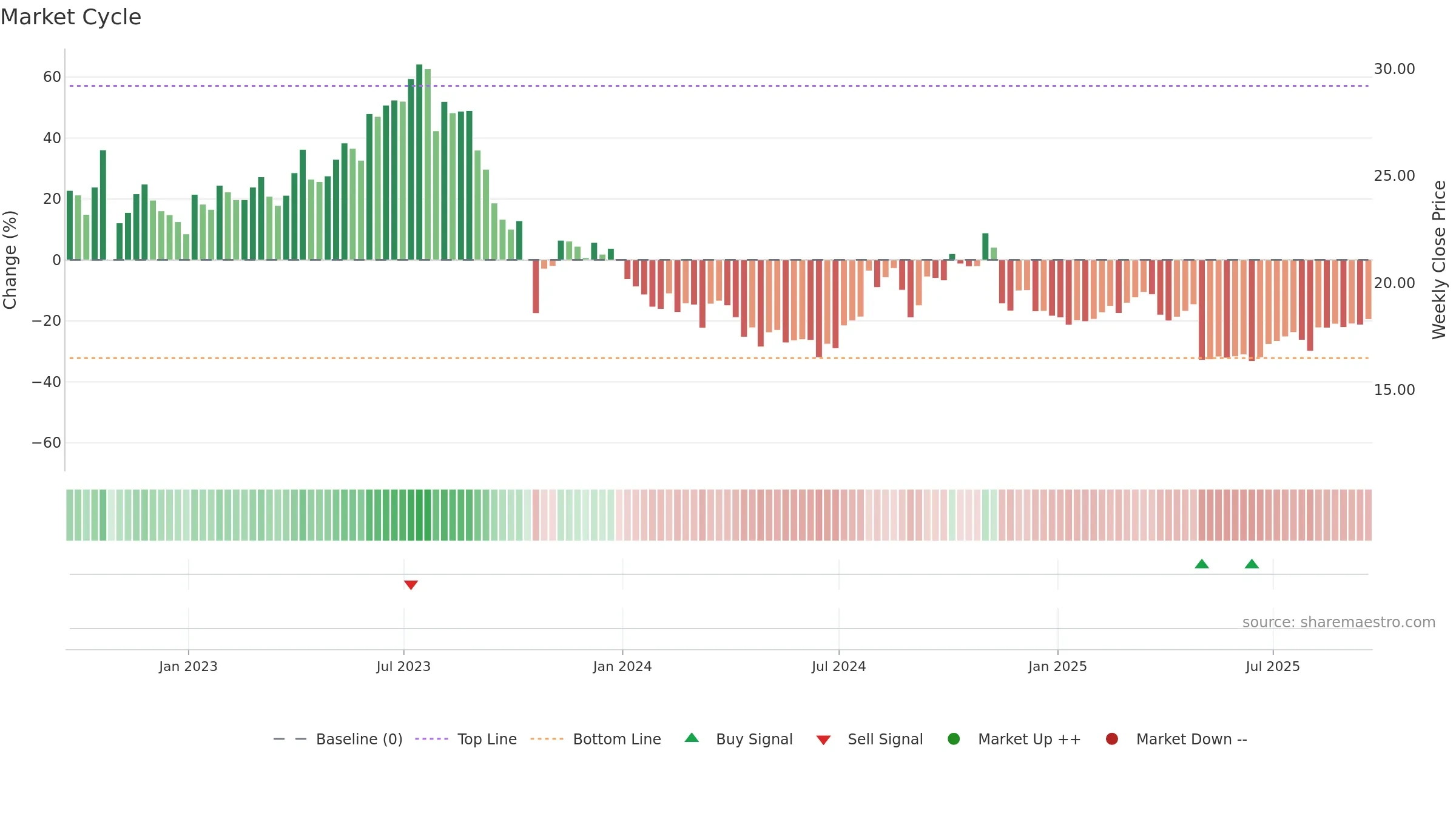This screenshot has height=819, width=1456.
Task: Click the Jul 2024 axis label
Action: point(839,666)
